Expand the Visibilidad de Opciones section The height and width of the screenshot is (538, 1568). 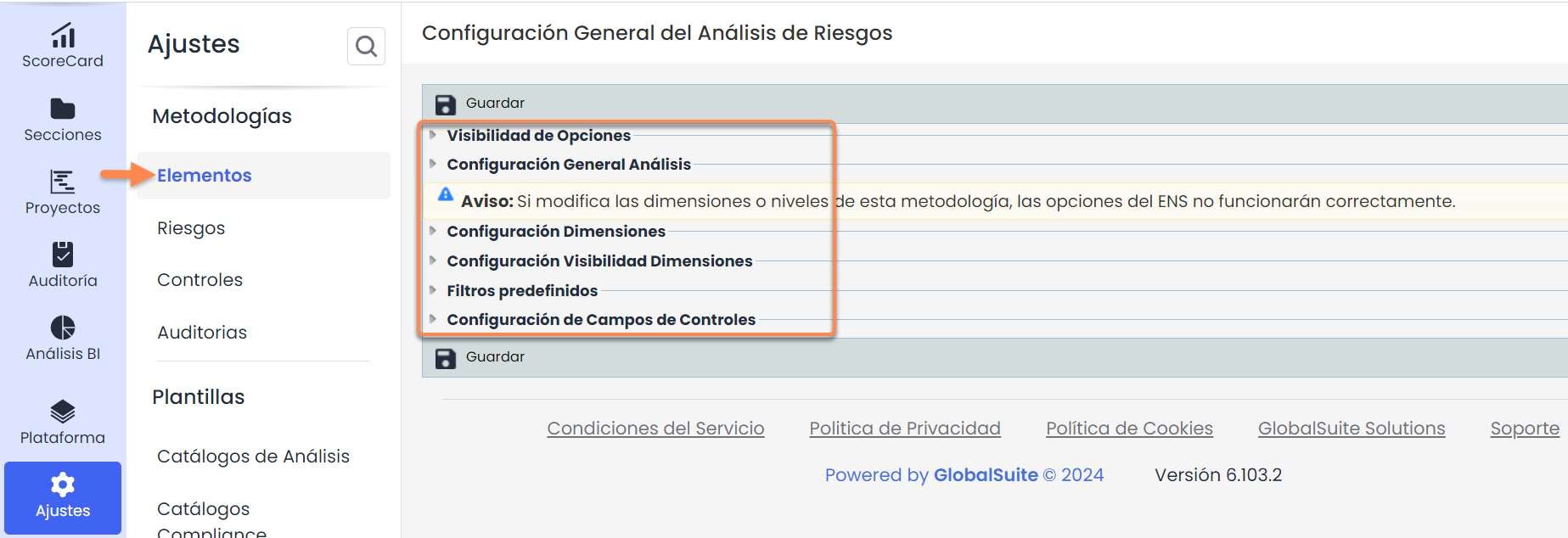(538, 135)
